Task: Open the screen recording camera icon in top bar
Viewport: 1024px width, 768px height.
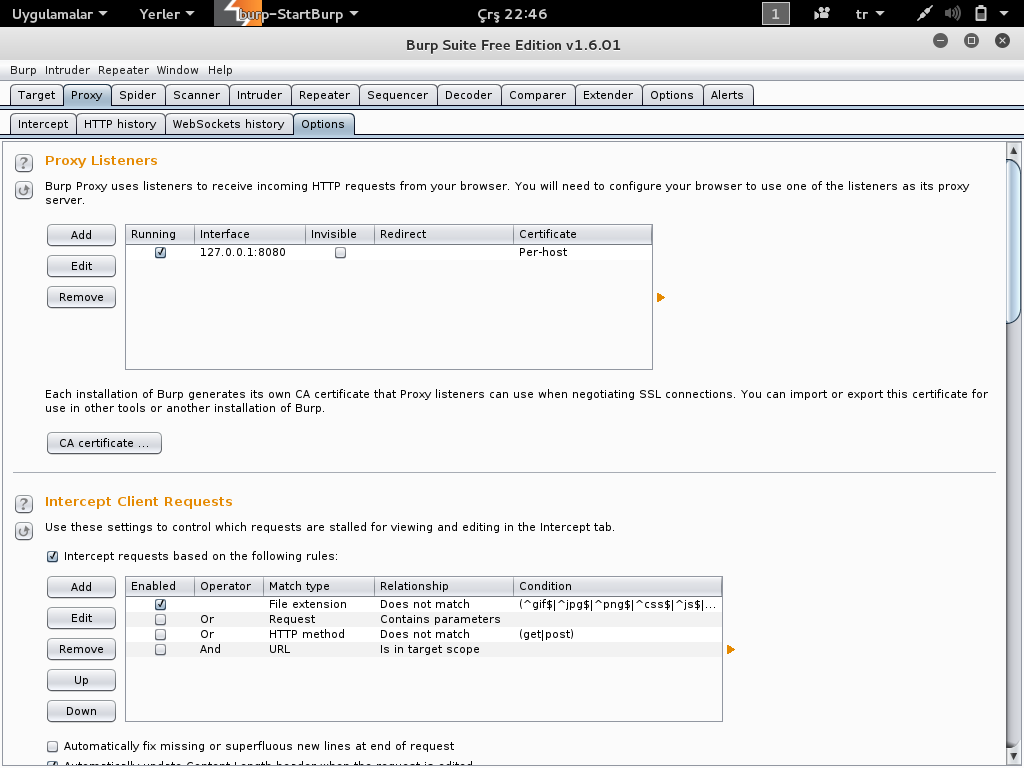Action: coord(822,13)
